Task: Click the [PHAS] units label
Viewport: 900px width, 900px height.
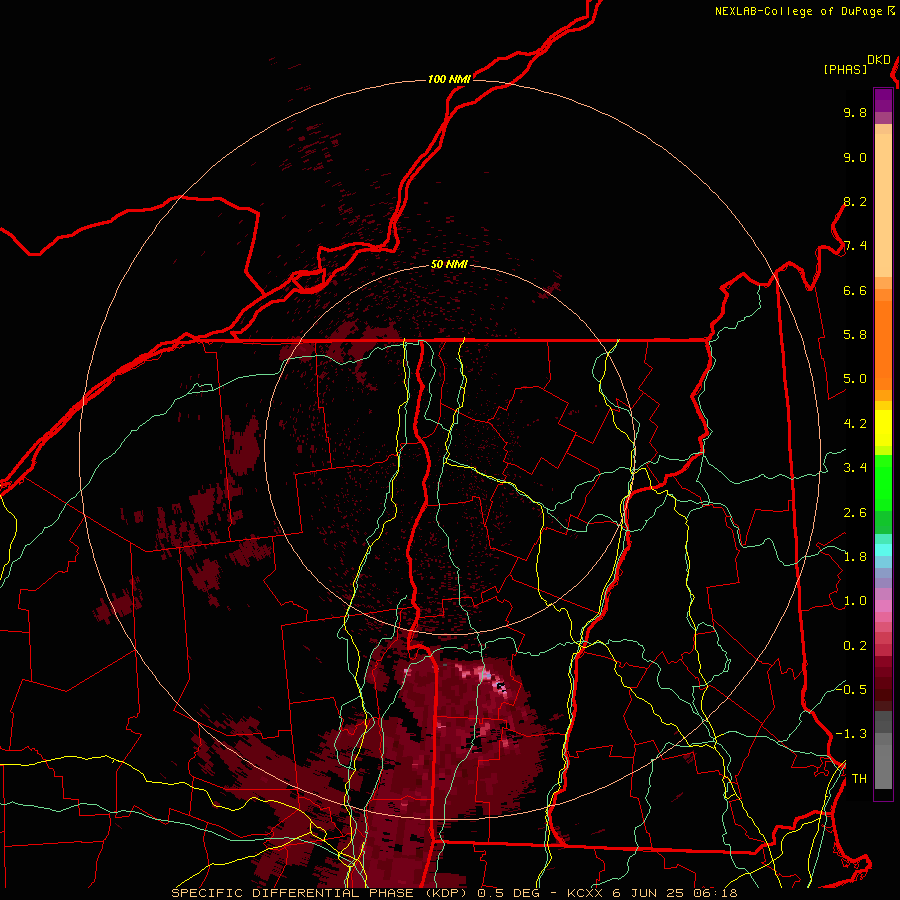Action: point(845,69)
